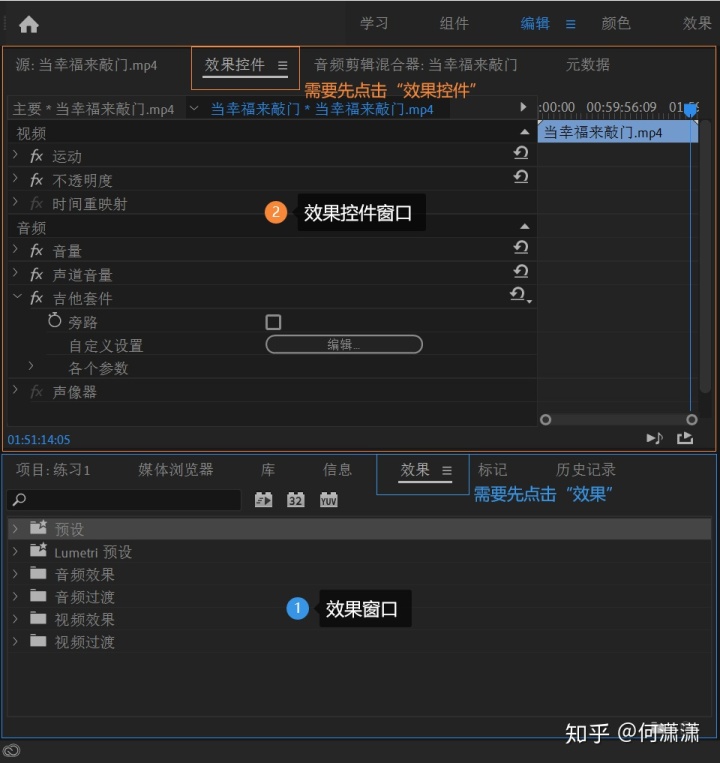Viewport: 720px width, 763px height.
Task: Toggle the fx switch for 吉他套件
Action: [x=36, y=298]
